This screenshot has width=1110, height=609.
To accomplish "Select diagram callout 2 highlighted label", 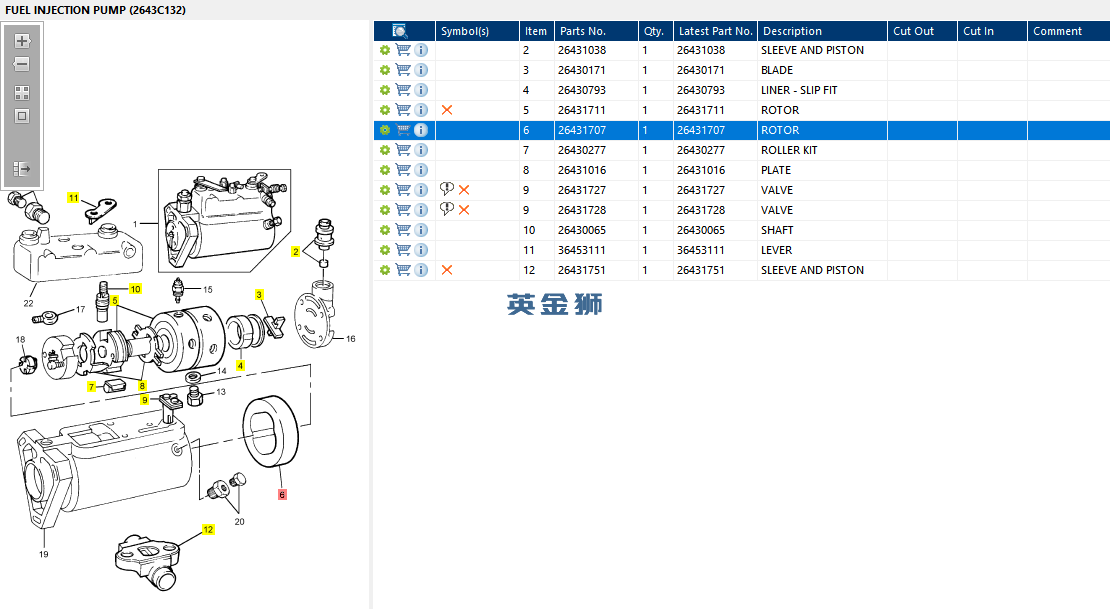I will [295, 251].
